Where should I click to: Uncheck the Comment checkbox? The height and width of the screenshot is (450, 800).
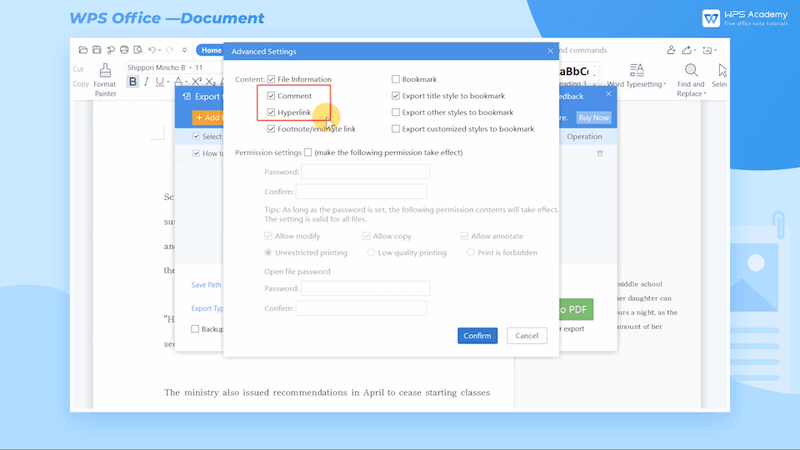271,96
